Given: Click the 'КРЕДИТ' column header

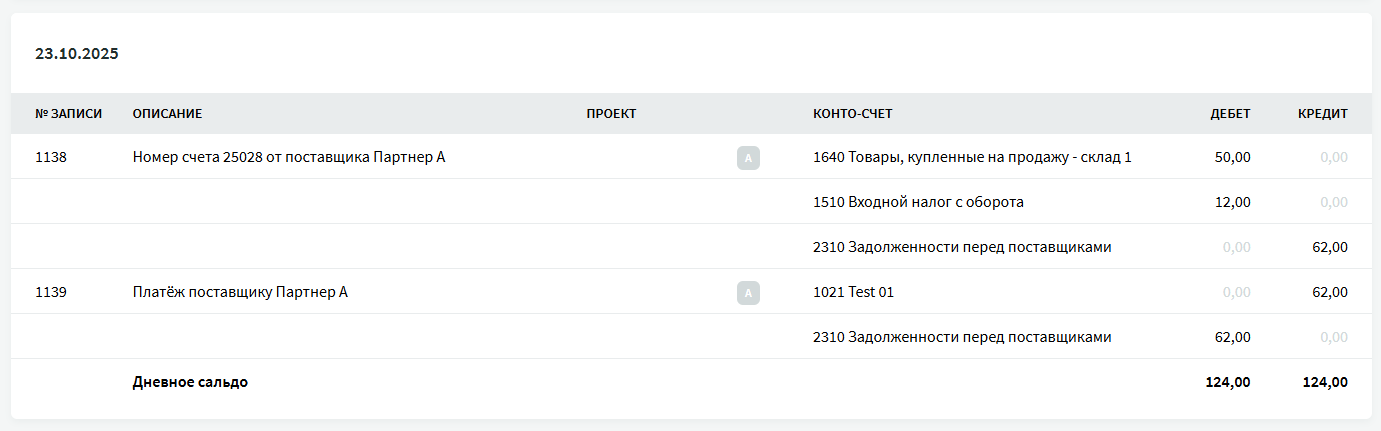Looking at the screenshot, I should click(x=1322, y=114).
